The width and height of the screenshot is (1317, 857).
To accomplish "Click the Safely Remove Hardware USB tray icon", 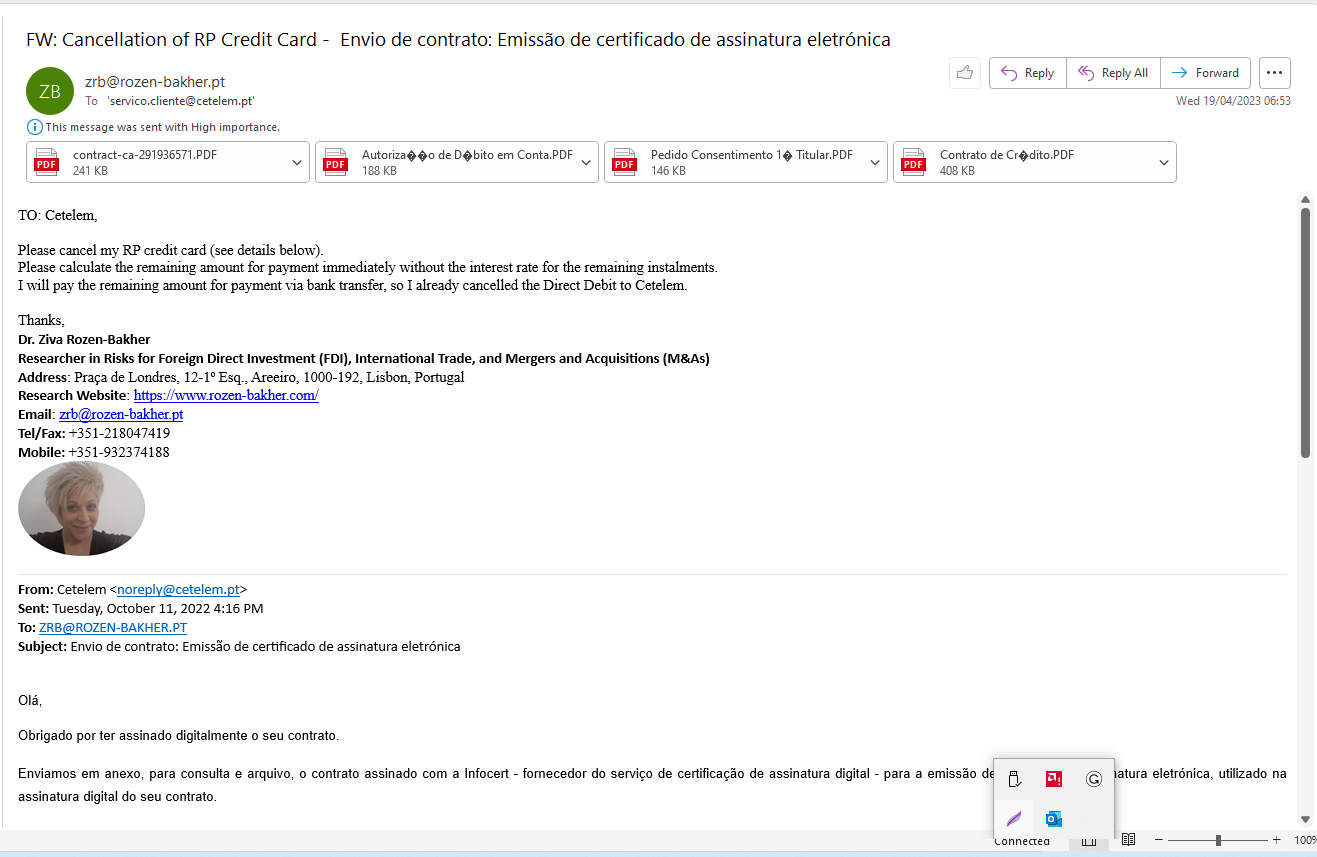I will (x=1013, y=779).
